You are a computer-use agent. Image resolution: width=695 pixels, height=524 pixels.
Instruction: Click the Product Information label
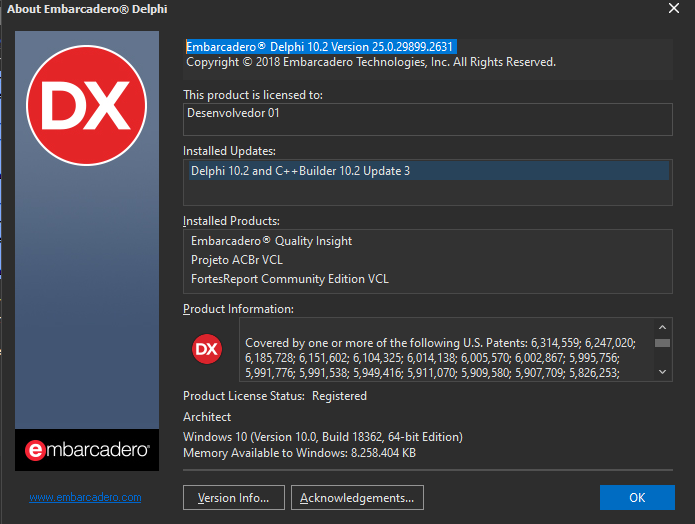click(x=238, y=309)
